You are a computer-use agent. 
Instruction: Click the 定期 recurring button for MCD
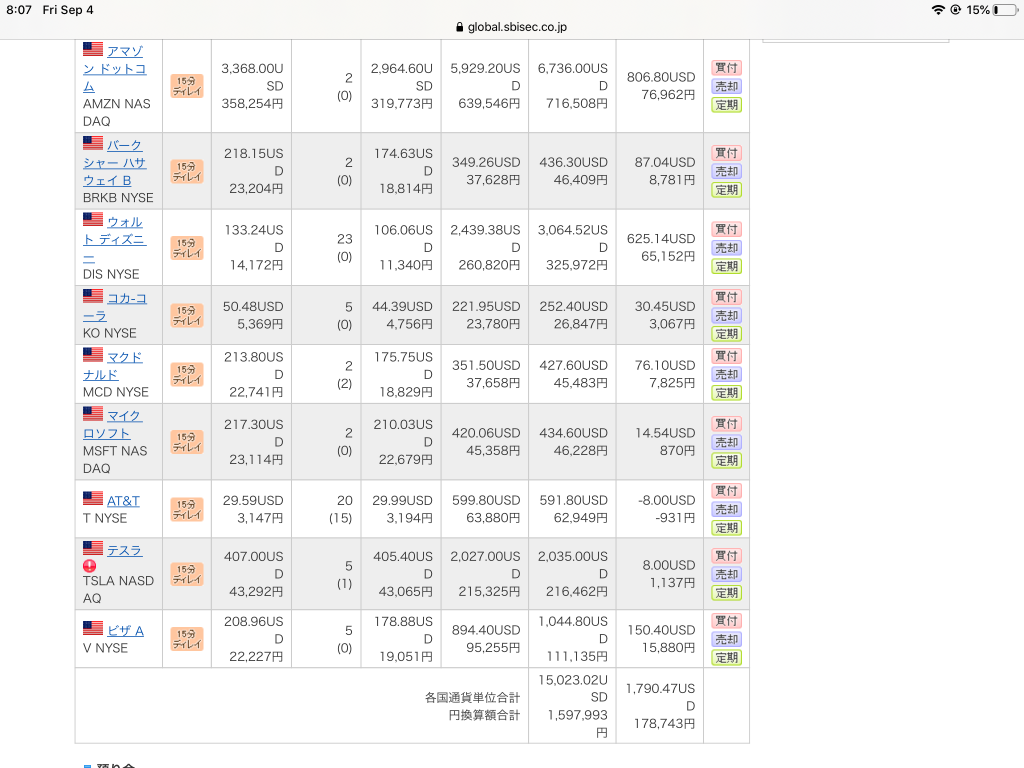(726, 392)
